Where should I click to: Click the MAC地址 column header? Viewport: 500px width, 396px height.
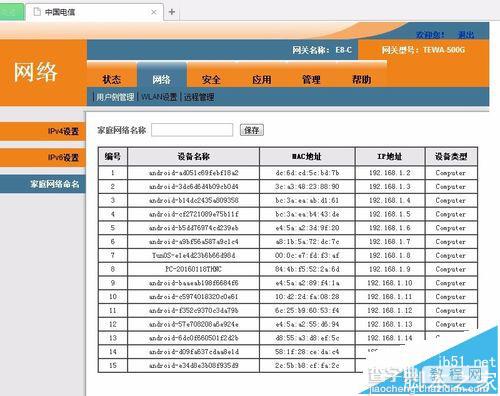pos(307,156)
